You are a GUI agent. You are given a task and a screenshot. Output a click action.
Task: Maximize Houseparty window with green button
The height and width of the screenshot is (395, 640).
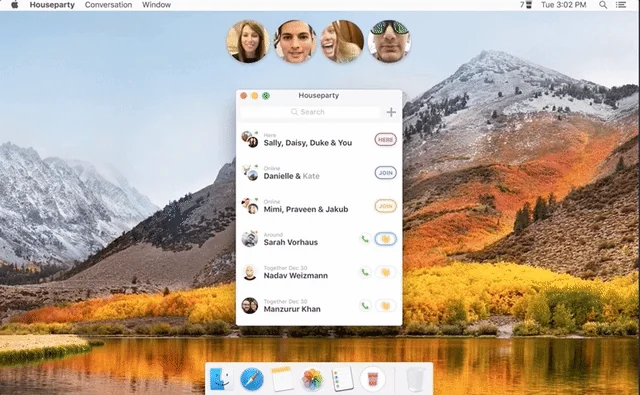pyautogui.click(x=266, y=95)
